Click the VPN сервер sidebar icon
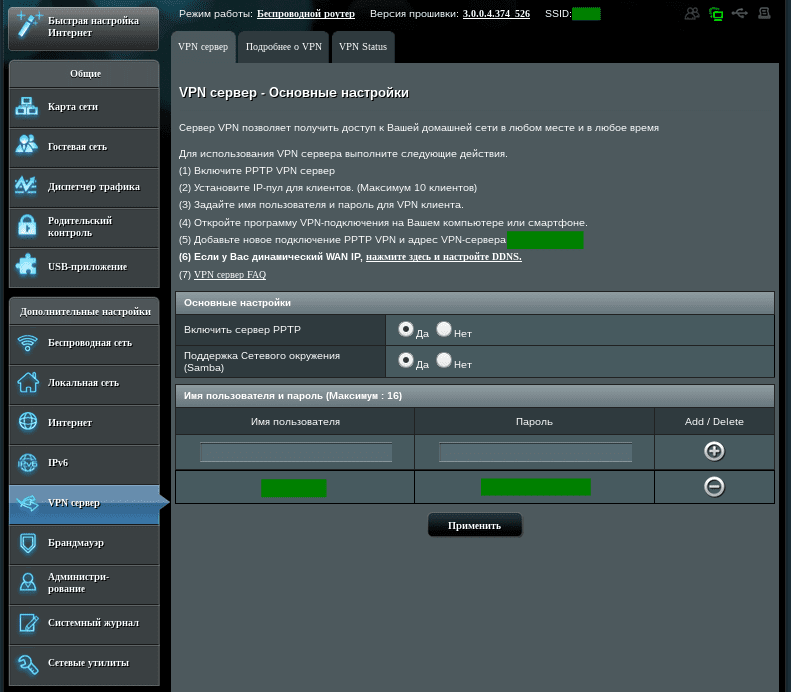791x692 pixels. click(x=28, y=502)
